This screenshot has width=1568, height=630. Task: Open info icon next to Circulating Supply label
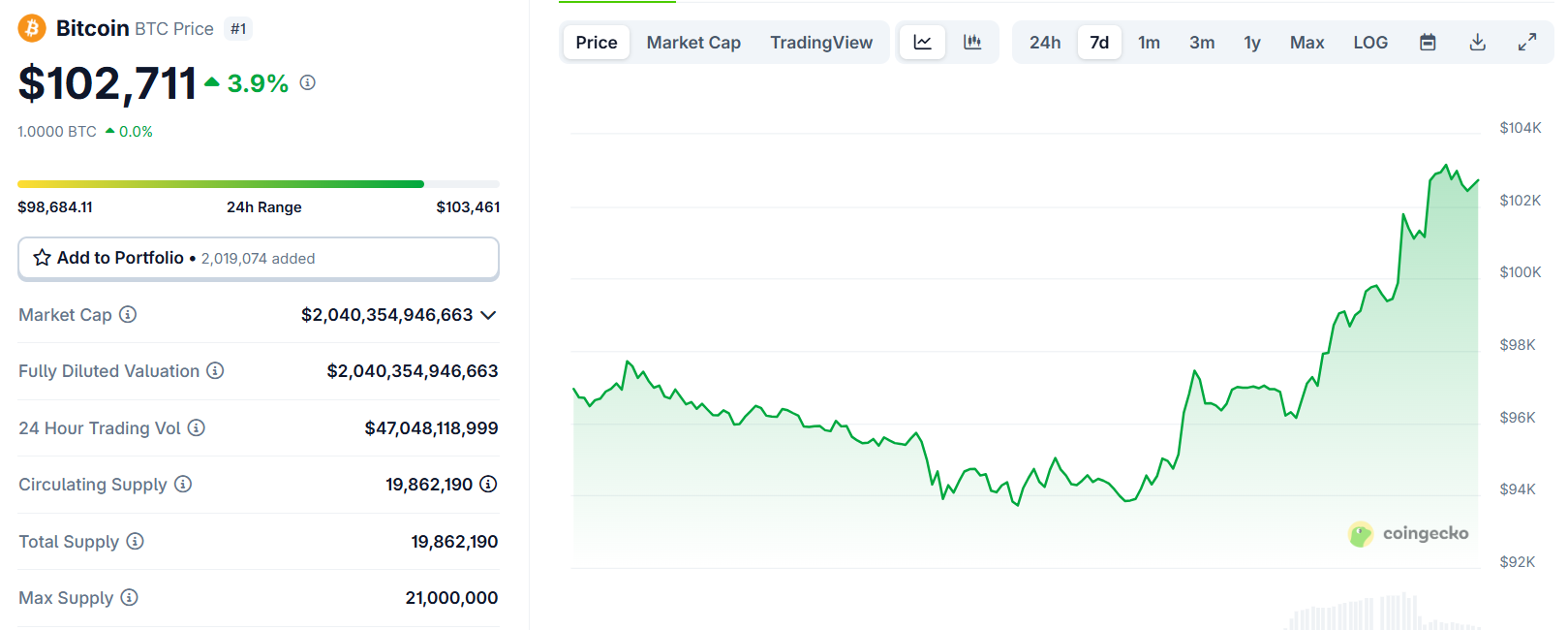183,484
